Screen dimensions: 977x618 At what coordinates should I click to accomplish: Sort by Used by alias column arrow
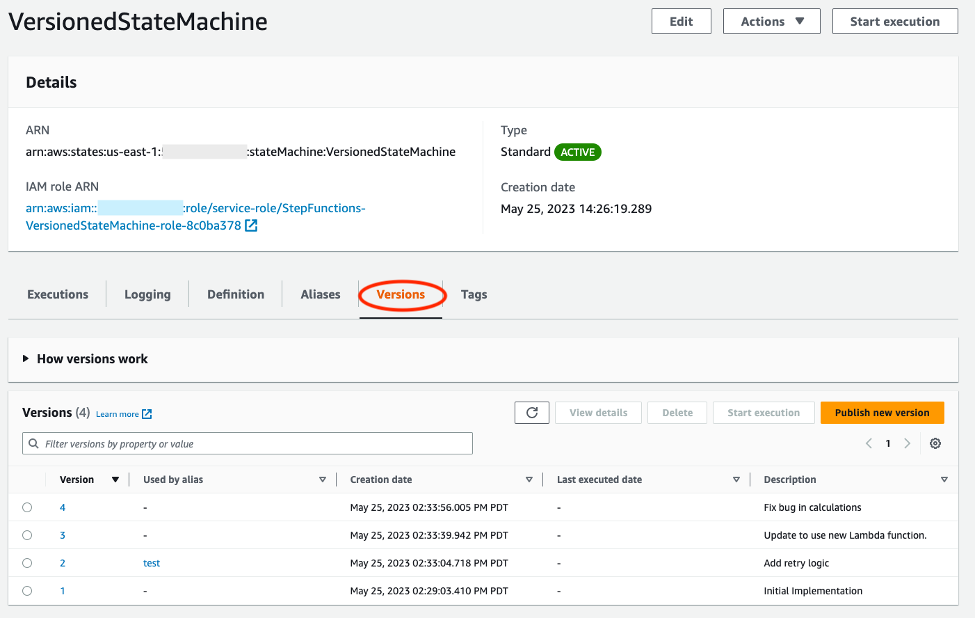pos(322,480)
